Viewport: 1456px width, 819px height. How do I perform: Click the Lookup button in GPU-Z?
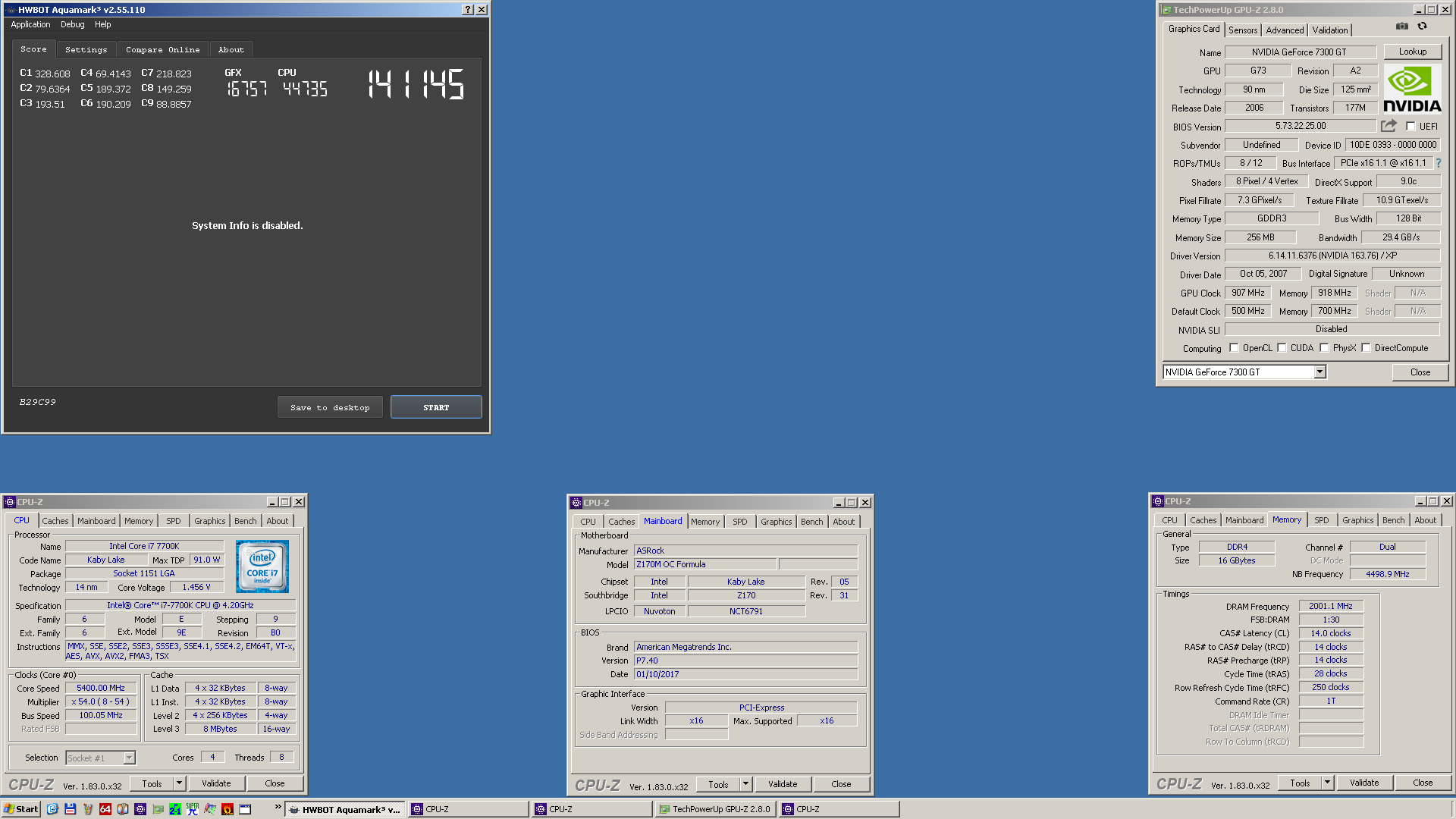(1412, 52)
